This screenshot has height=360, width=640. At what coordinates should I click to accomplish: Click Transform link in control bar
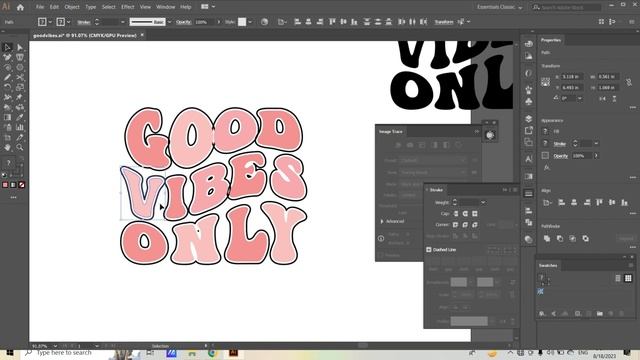[444, 22]
